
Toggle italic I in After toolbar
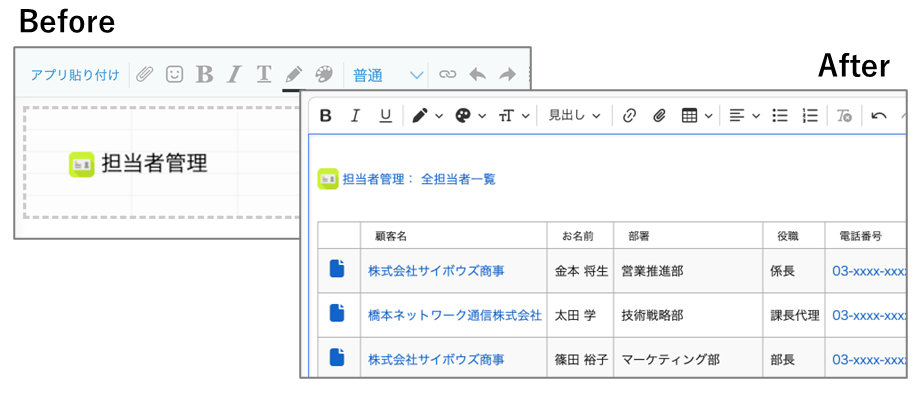[354, 116]
